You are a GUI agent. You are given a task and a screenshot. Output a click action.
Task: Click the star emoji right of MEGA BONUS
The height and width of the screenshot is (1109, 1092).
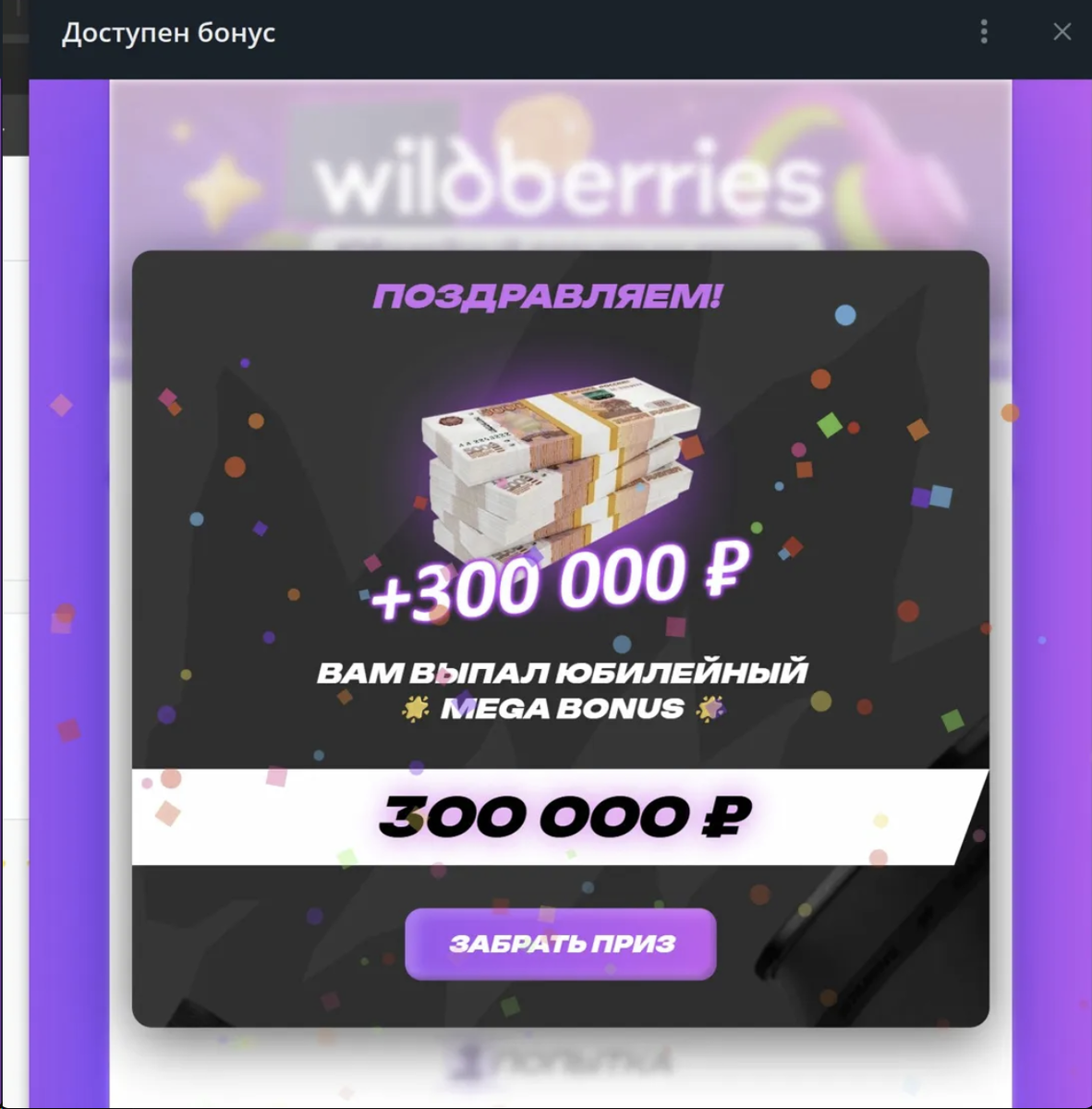(x=710, y=709)
